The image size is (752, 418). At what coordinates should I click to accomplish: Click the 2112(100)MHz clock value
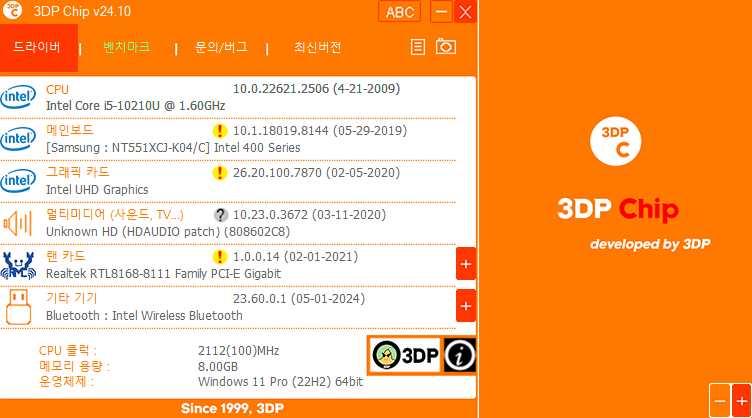(238, 351)
